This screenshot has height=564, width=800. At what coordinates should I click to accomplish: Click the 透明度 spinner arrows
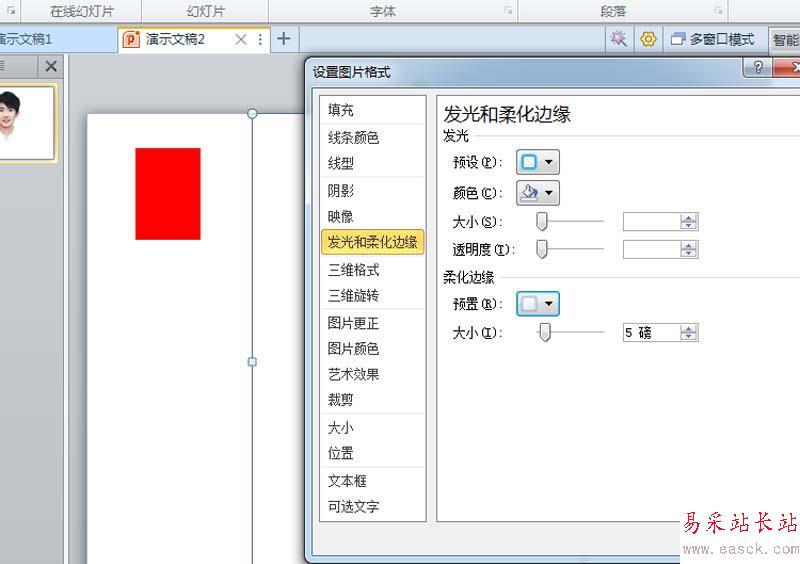click(689, 249)
